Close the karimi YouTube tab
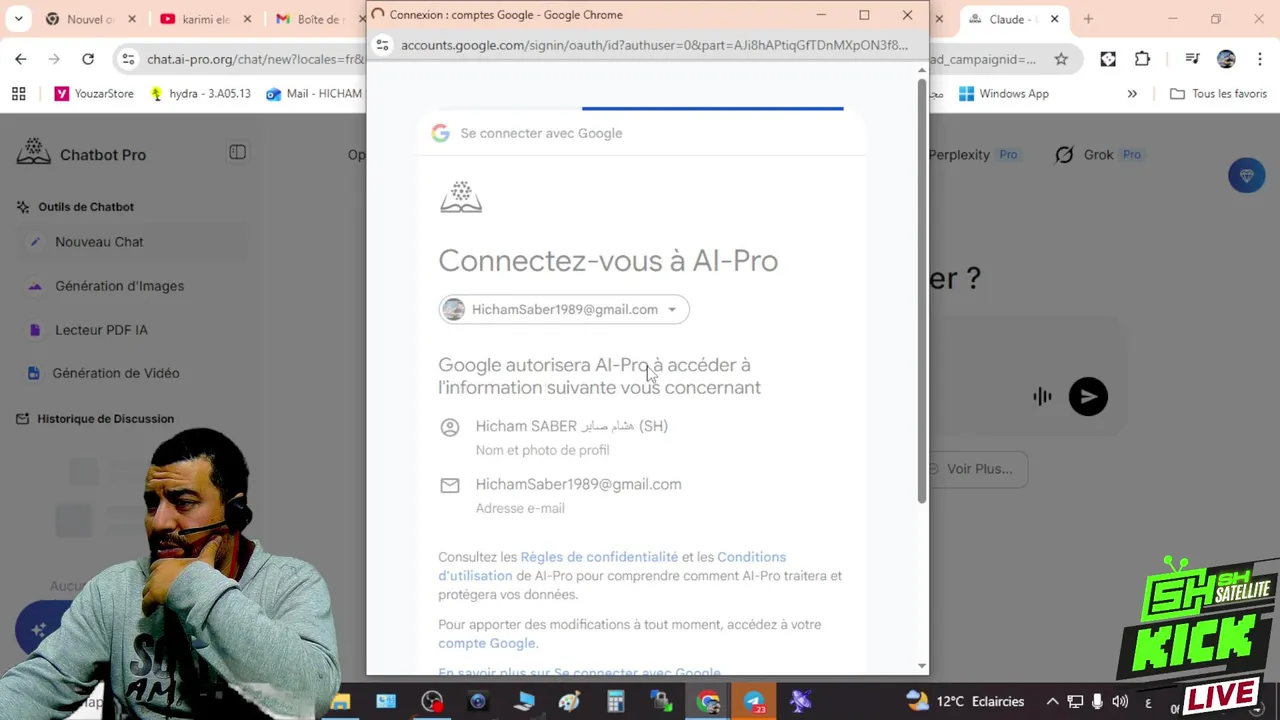 point(247,19)
